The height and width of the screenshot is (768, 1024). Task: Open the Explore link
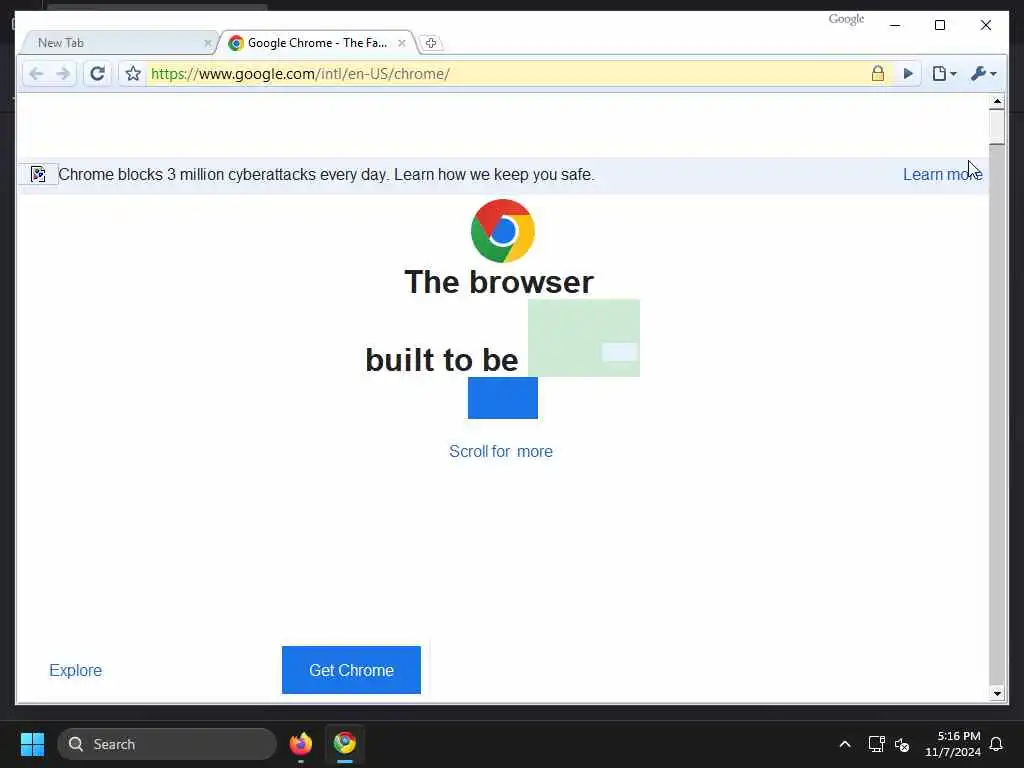76,671
